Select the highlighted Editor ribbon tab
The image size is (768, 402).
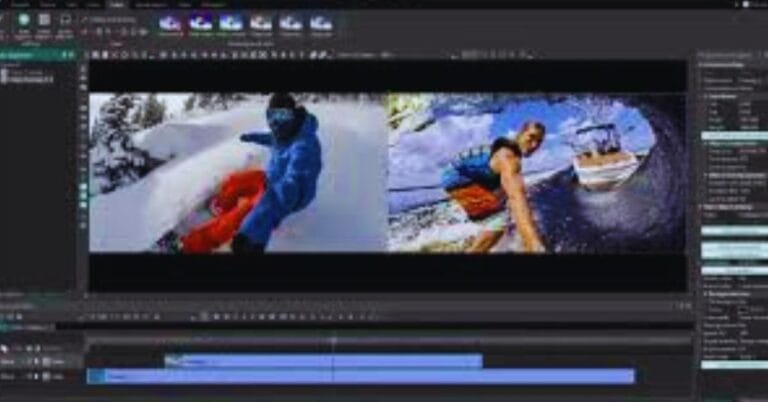(x=117, y=4)
